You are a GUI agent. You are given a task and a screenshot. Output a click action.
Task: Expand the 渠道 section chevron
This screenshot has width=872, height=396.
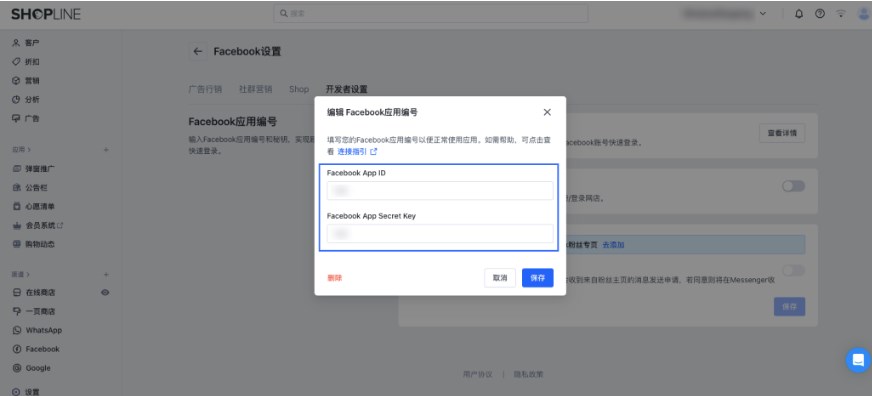point(29,275)
